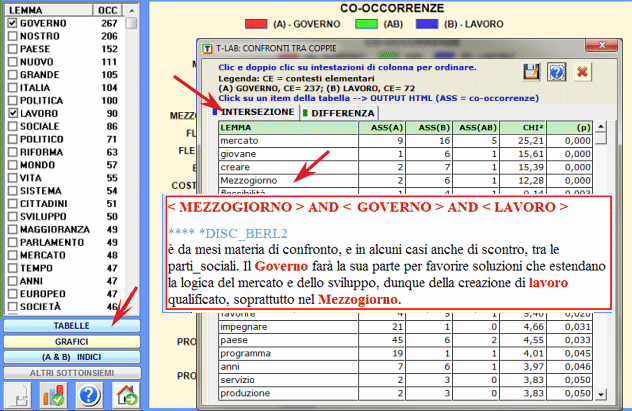The height and width of the screenshot is (411, 632).
Task: Sort table by (p) column header
Action: coord(569,128)
